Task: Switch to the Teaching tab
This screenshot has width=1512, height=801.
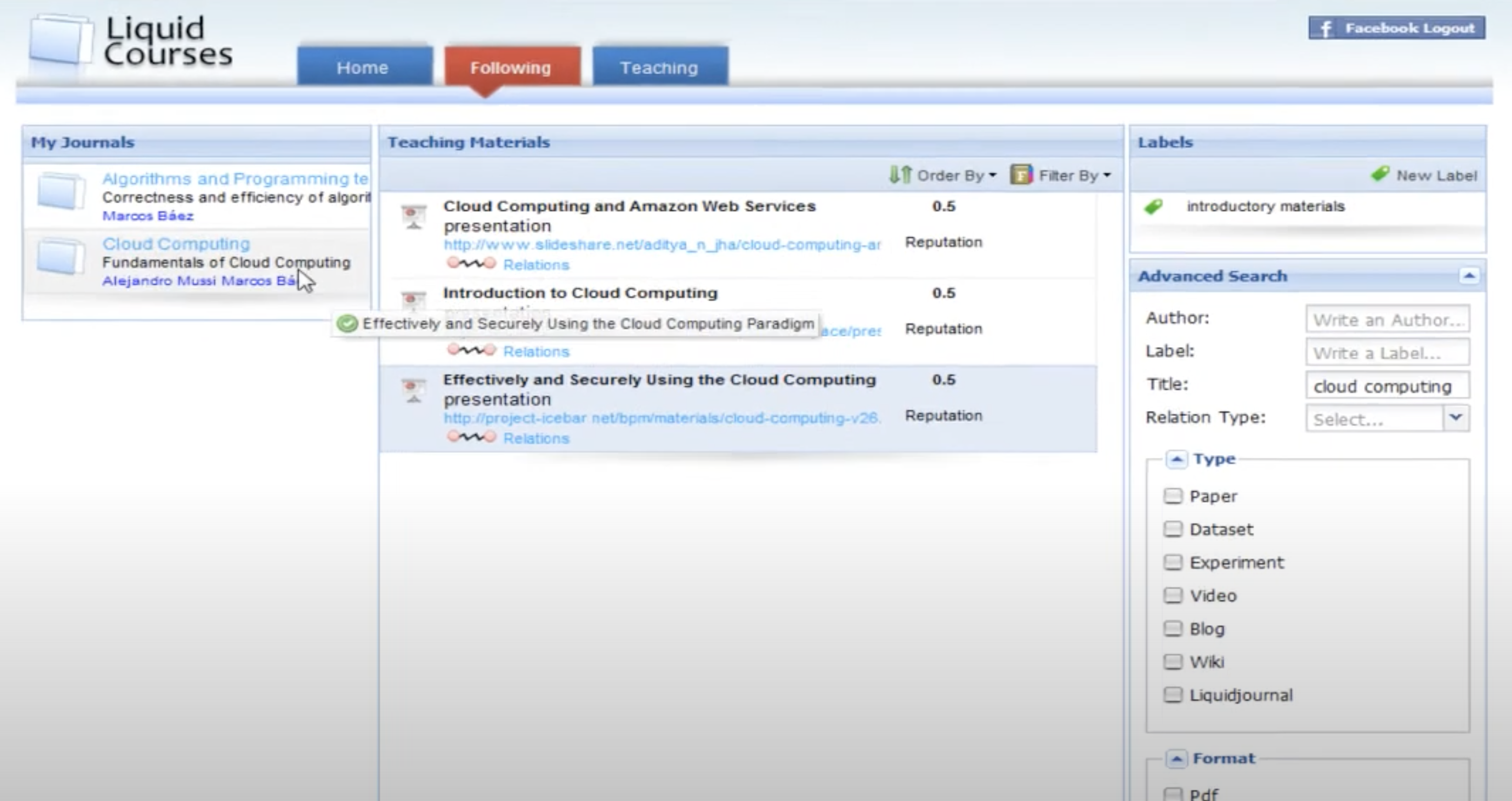Action: (660, 66)
